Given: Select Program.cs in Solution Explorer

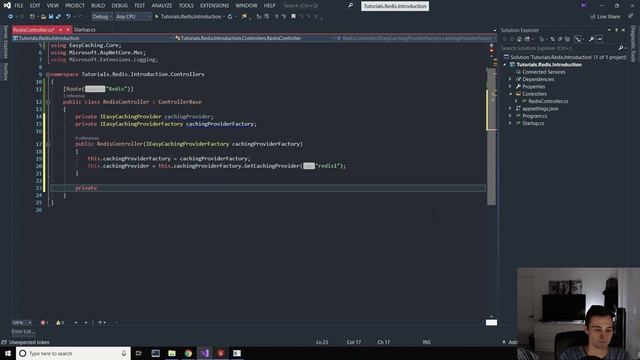Looking at the screenshot, I should click(534, 116).
